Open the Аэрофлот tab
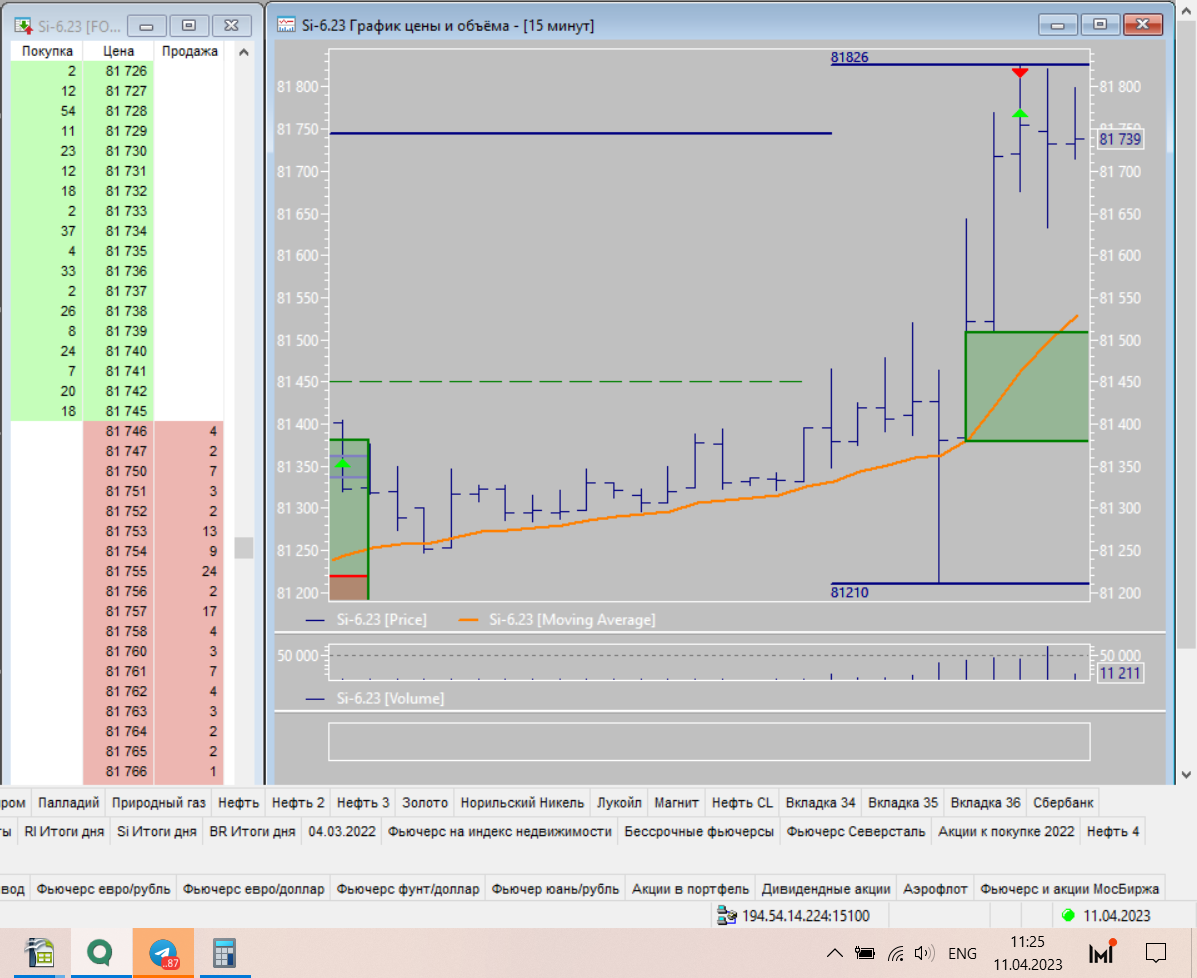This screenshot has height=978, width=1197. (935, 889)
